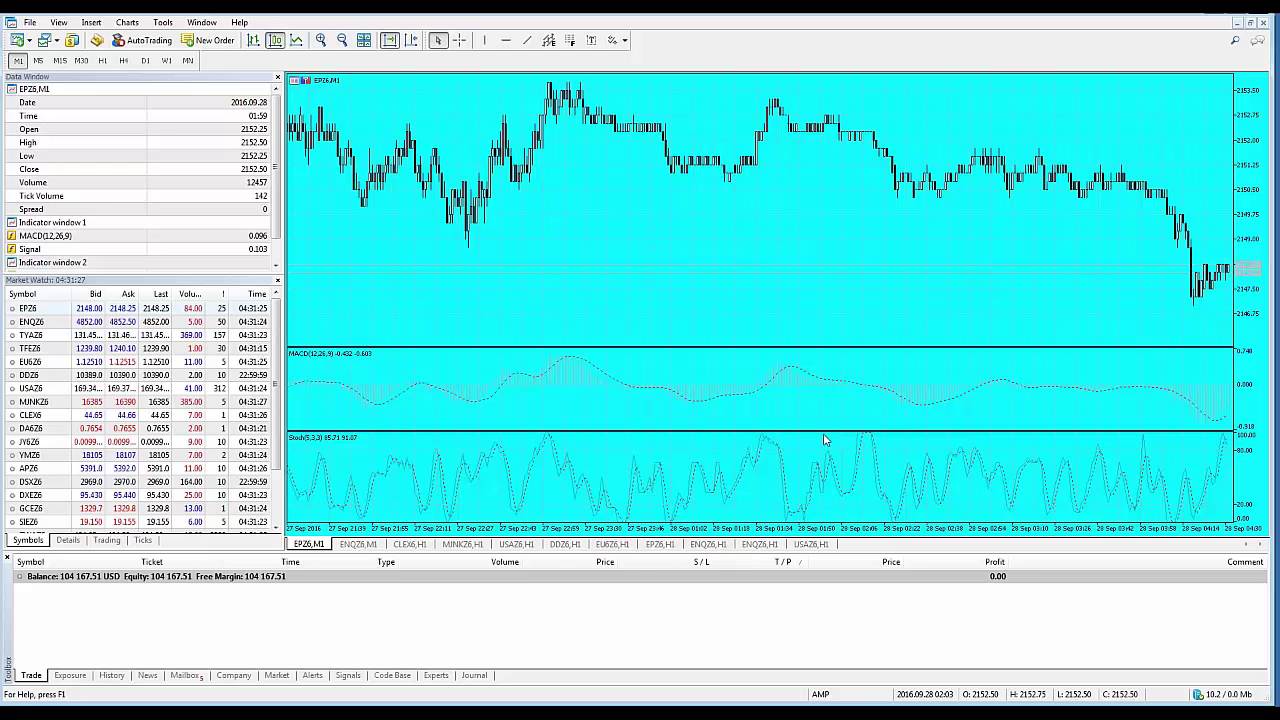Screen dimensions: 1280x720
Task: Click the search magnifier icon at top right
Action: pyautogui.click(x=1235, y=40)
